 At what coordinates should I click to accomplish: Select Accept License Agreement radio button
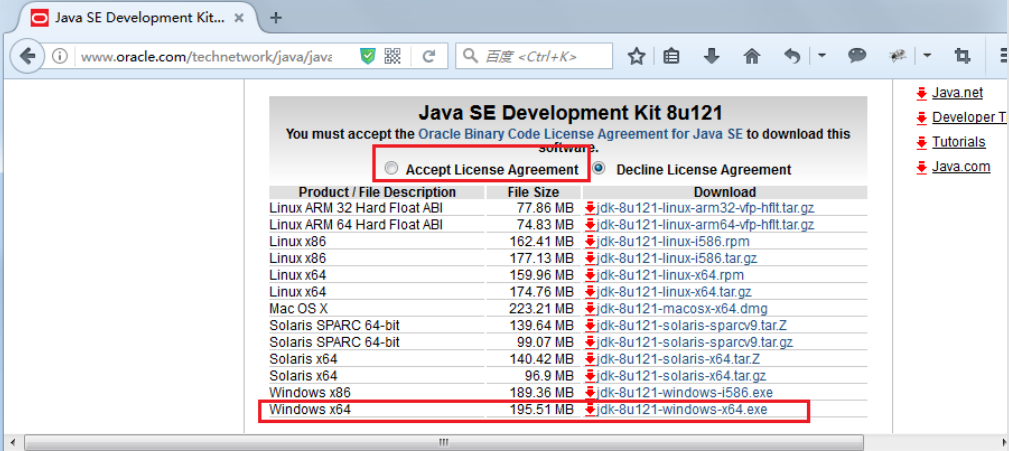click(391, 169)
